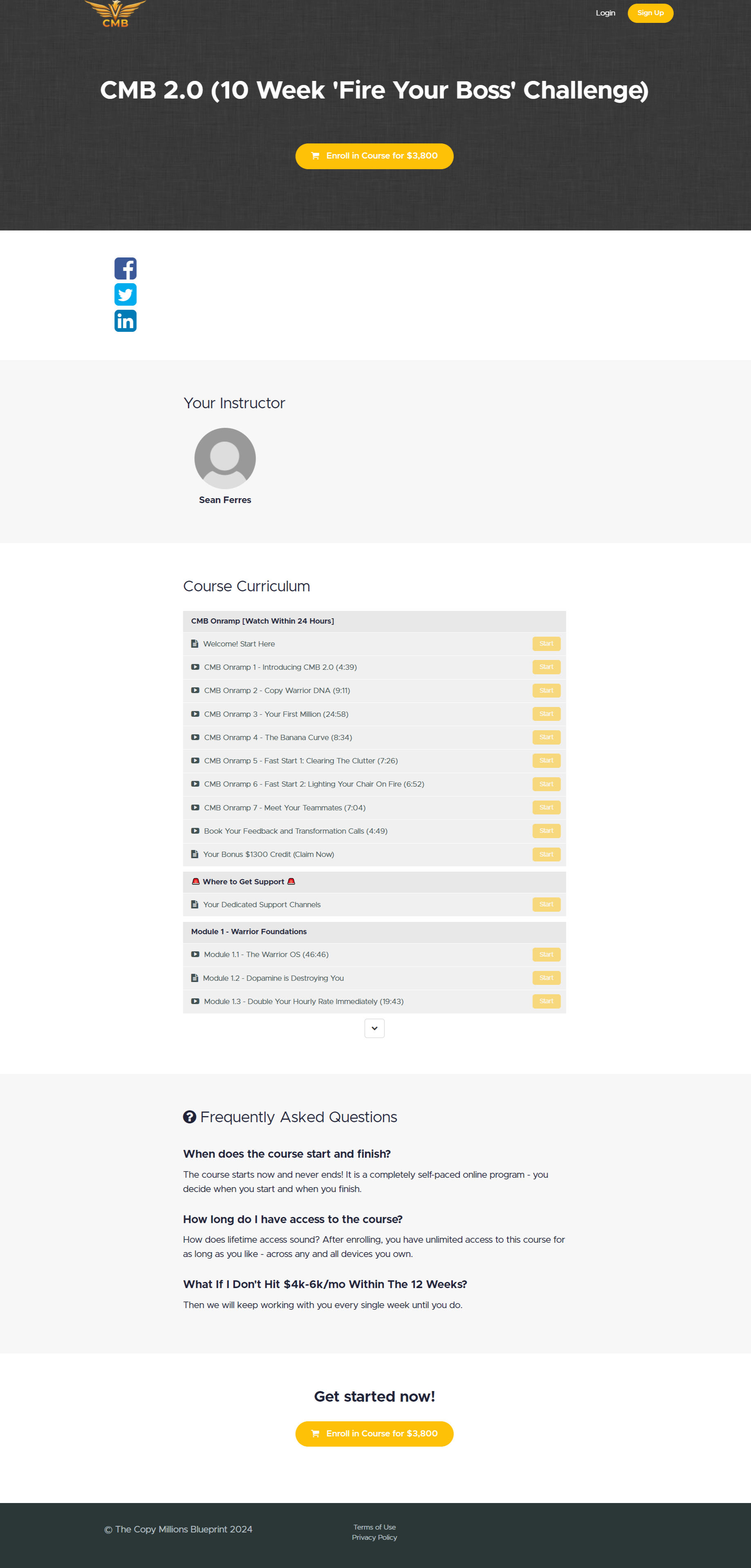Click the CMB winged logo
751x1568 pixels.
click(x=115, y=13)
